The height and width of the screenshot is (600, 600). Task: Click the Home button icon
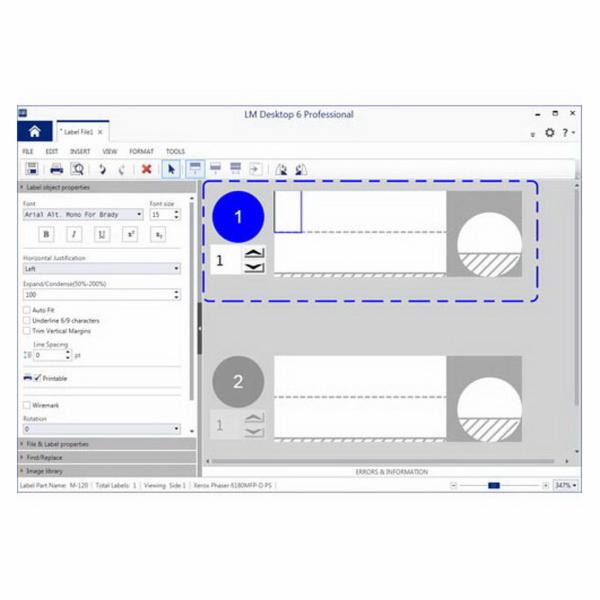click(35, 132)
